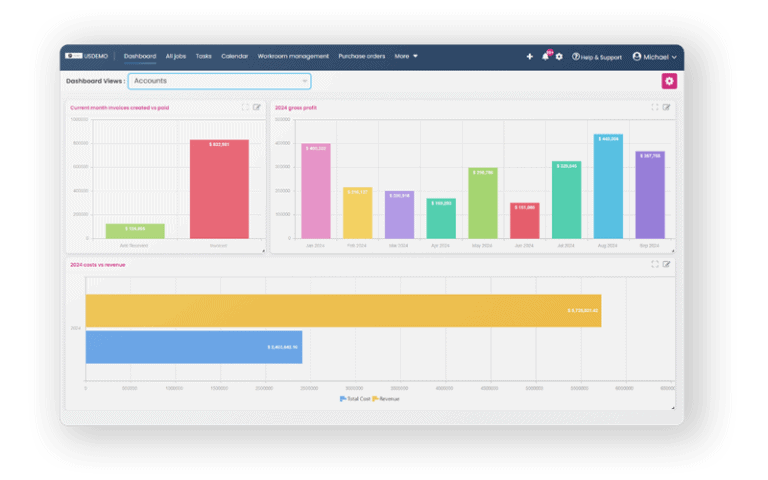Toggle Revenue series in chart legend
The height and width of the screenshot is (480, 768).
click(x=386, y=398)
